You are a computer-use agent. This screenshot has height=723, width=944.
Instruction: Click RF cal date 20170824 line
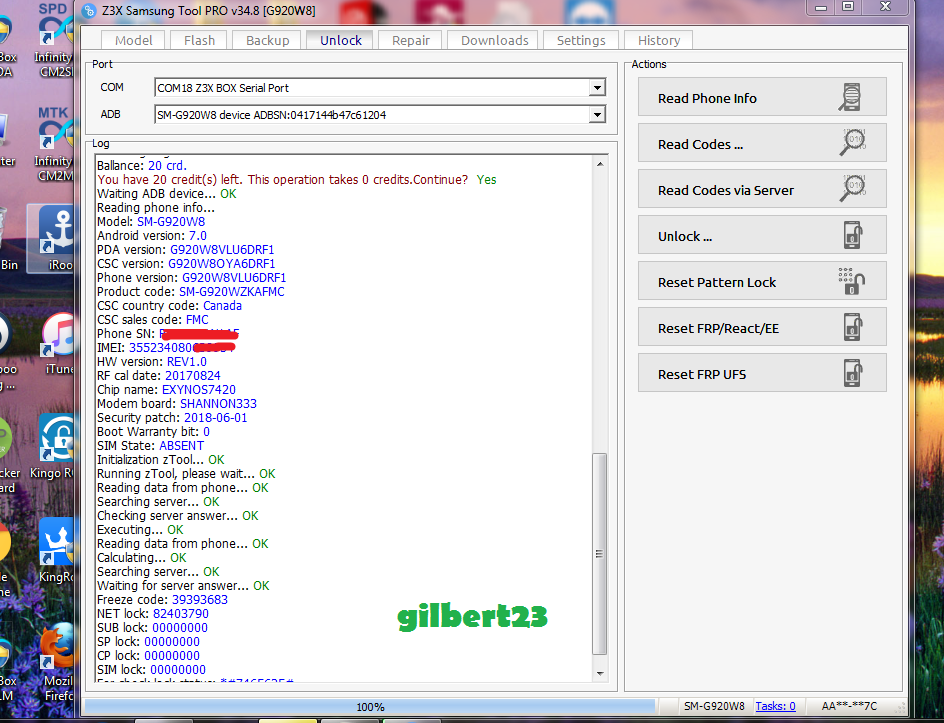[x=159, y=376]
